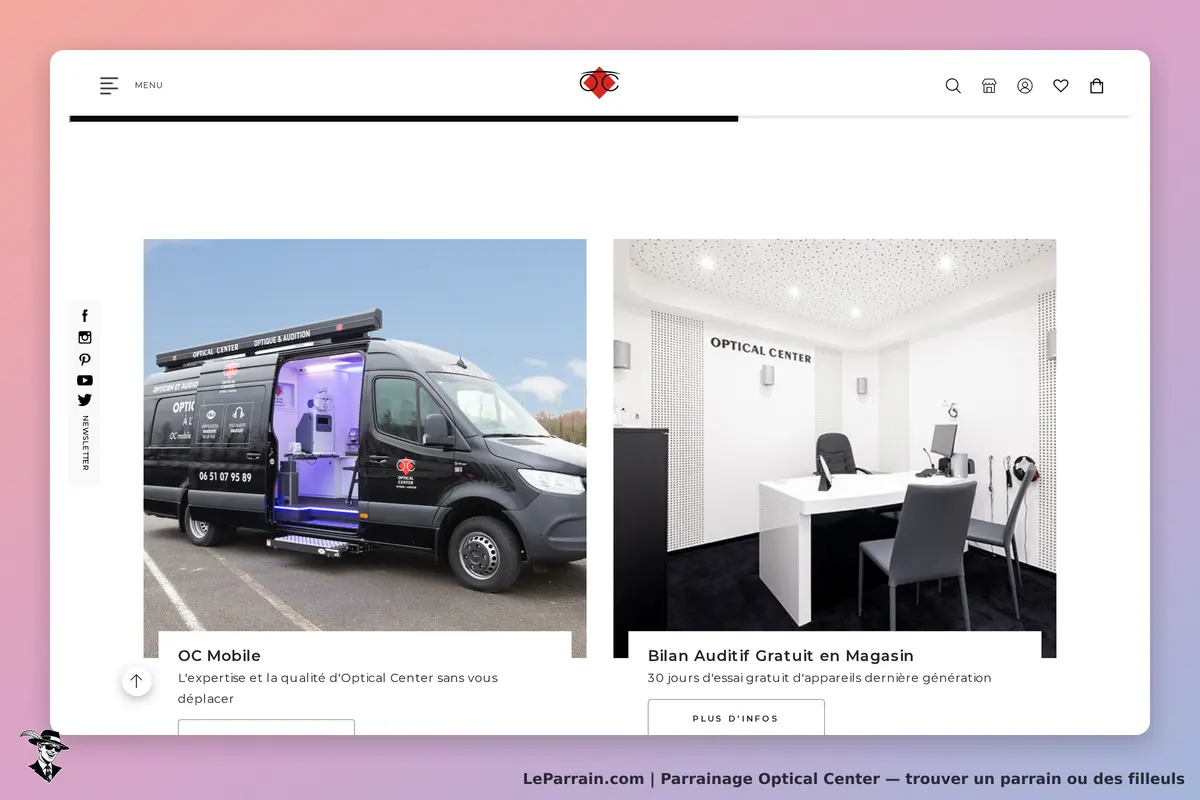Click the cut-off button under OC Mobile description

(266, 727)
